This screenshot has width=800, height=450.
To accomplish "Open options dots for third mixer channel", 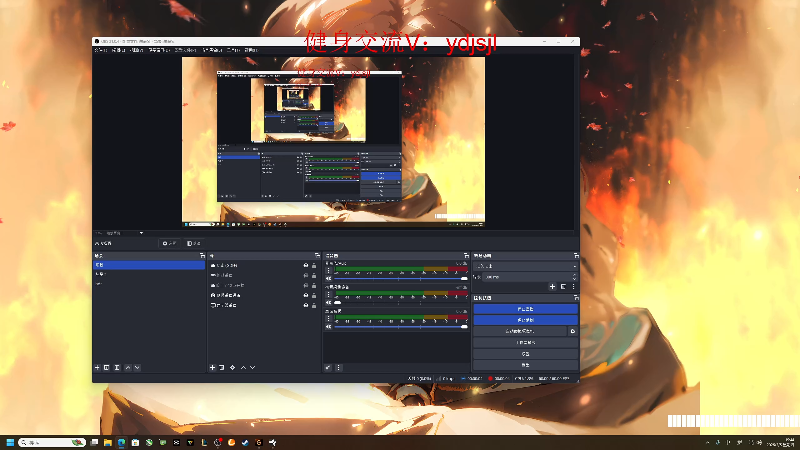I will [329, 318].
